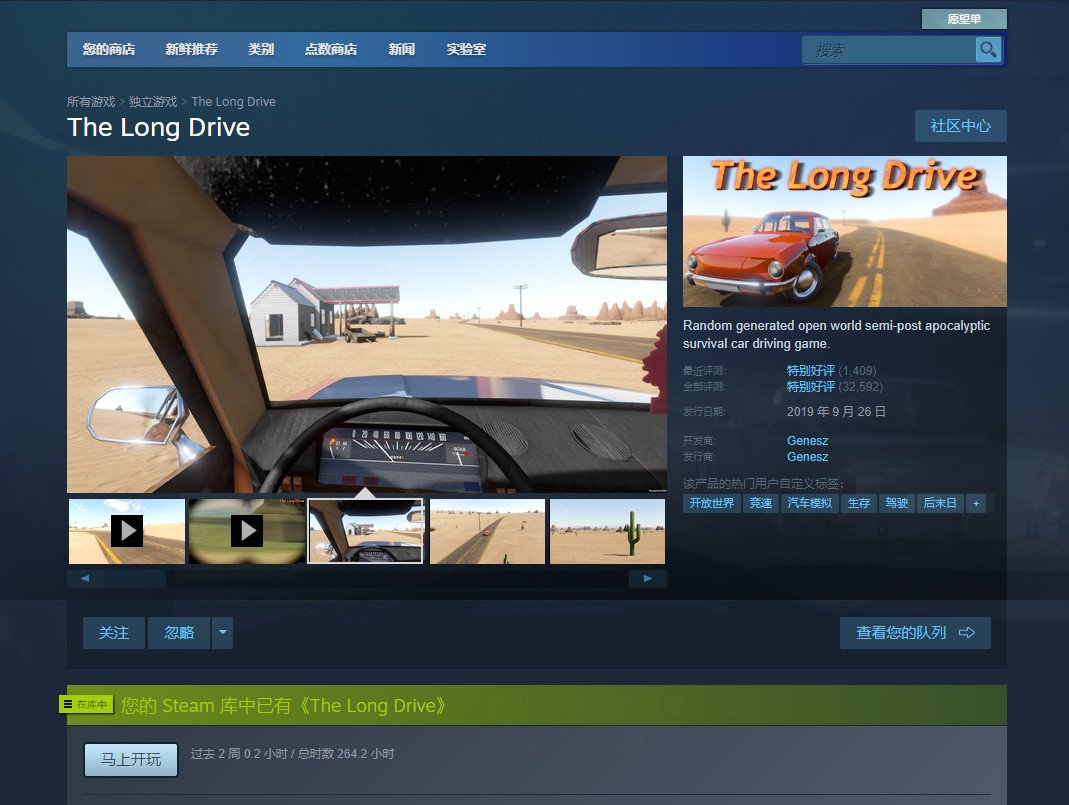Click the 关注 follow button
This screenshot has height=805, width=1069.
[x=114, y=633]
